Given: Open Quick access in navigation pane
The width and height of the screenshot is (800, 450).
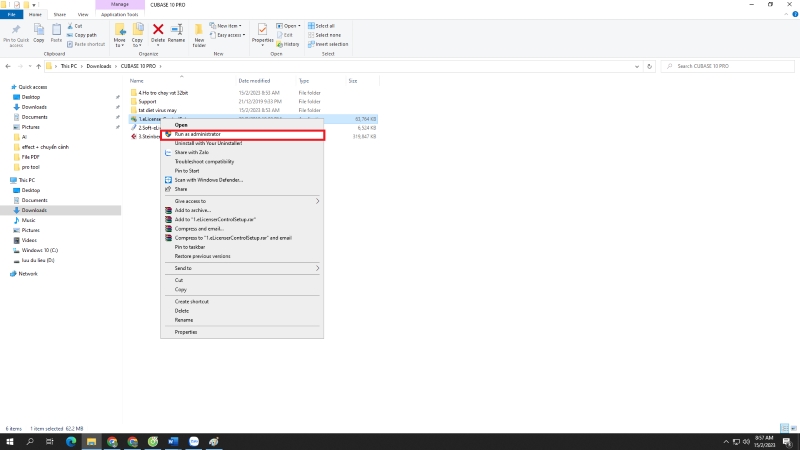Looking at the screenshot, I should pyautogui.click(x=33, y=87).
